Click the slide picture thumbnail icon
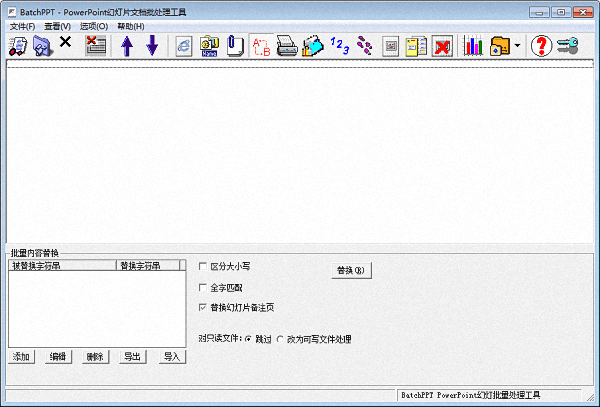 pos(390,46)
